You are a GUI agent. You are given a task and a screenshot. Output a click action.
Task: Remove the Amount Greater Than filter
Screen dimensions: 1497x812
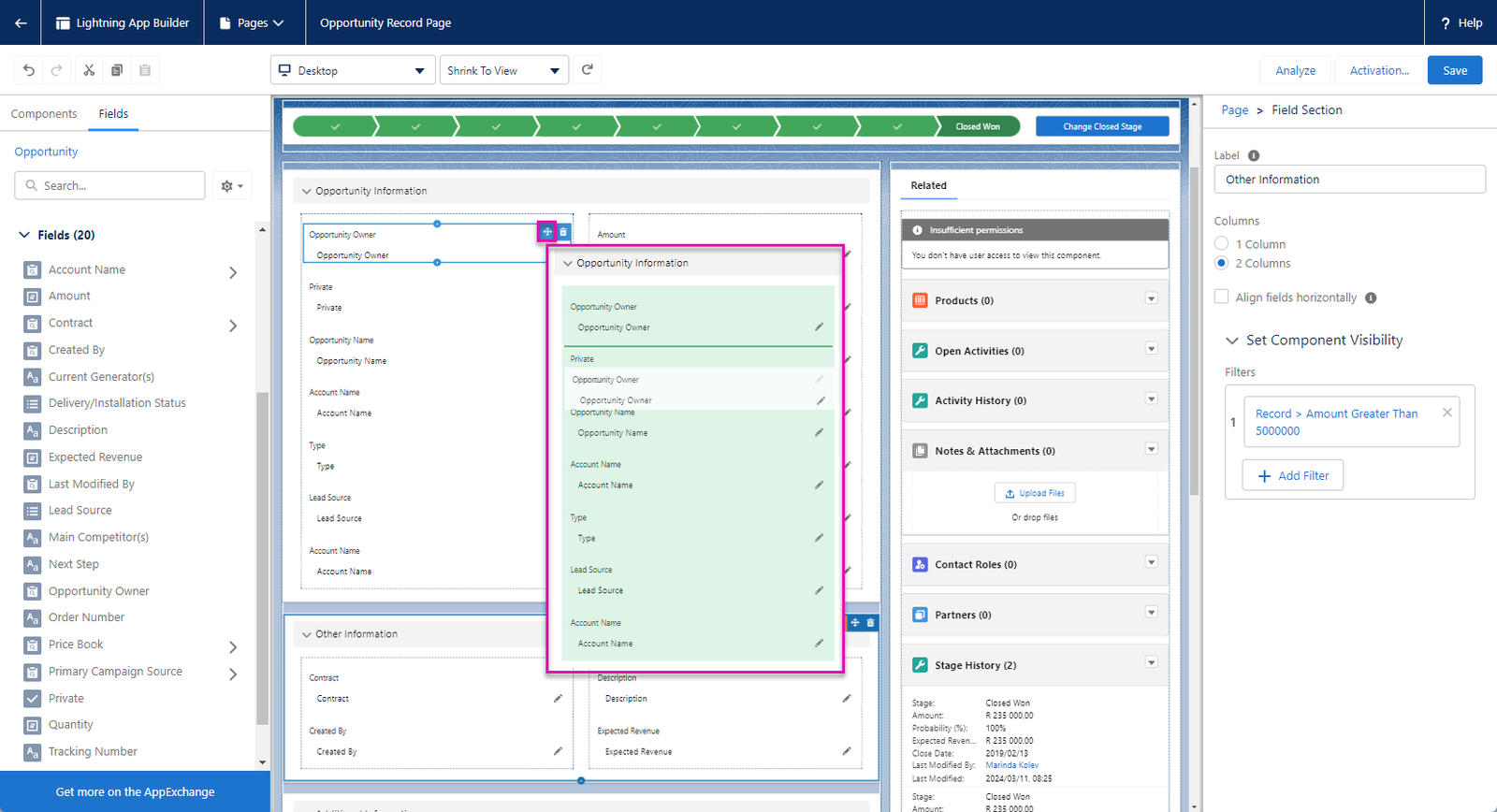tap(1447, 413)
